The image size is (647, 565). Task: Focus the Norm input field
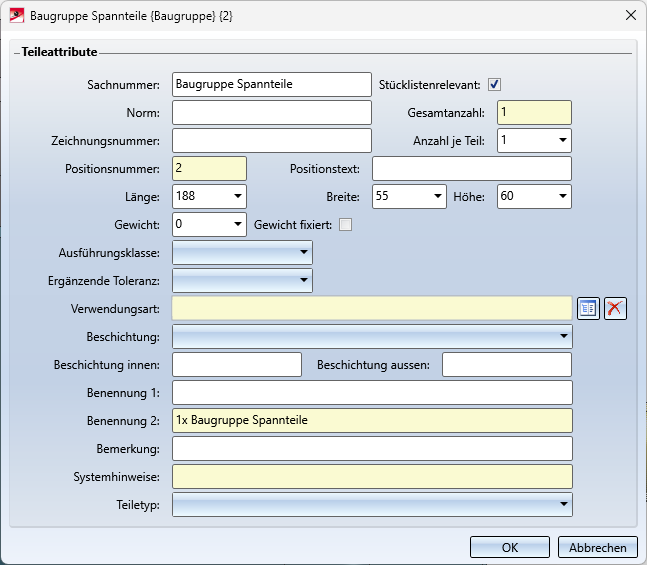click(272, 113)
